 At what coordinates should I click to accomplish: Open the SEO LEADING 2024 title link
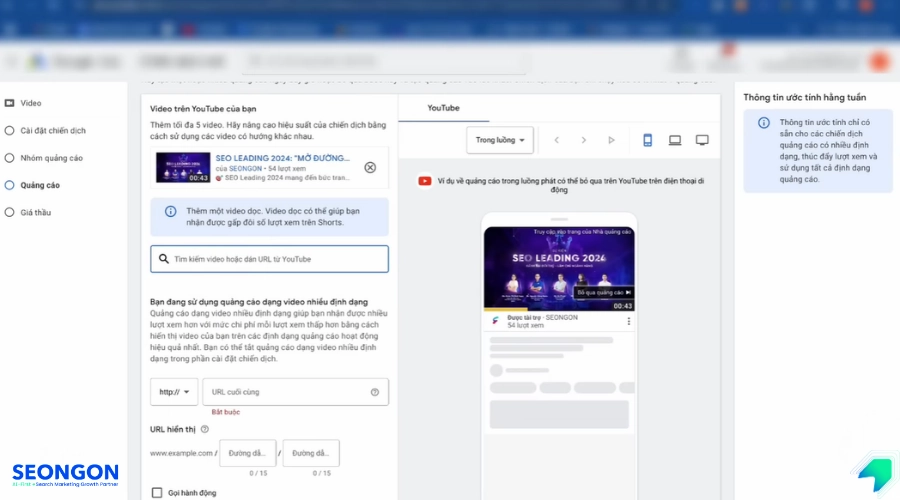click(282, 158)
